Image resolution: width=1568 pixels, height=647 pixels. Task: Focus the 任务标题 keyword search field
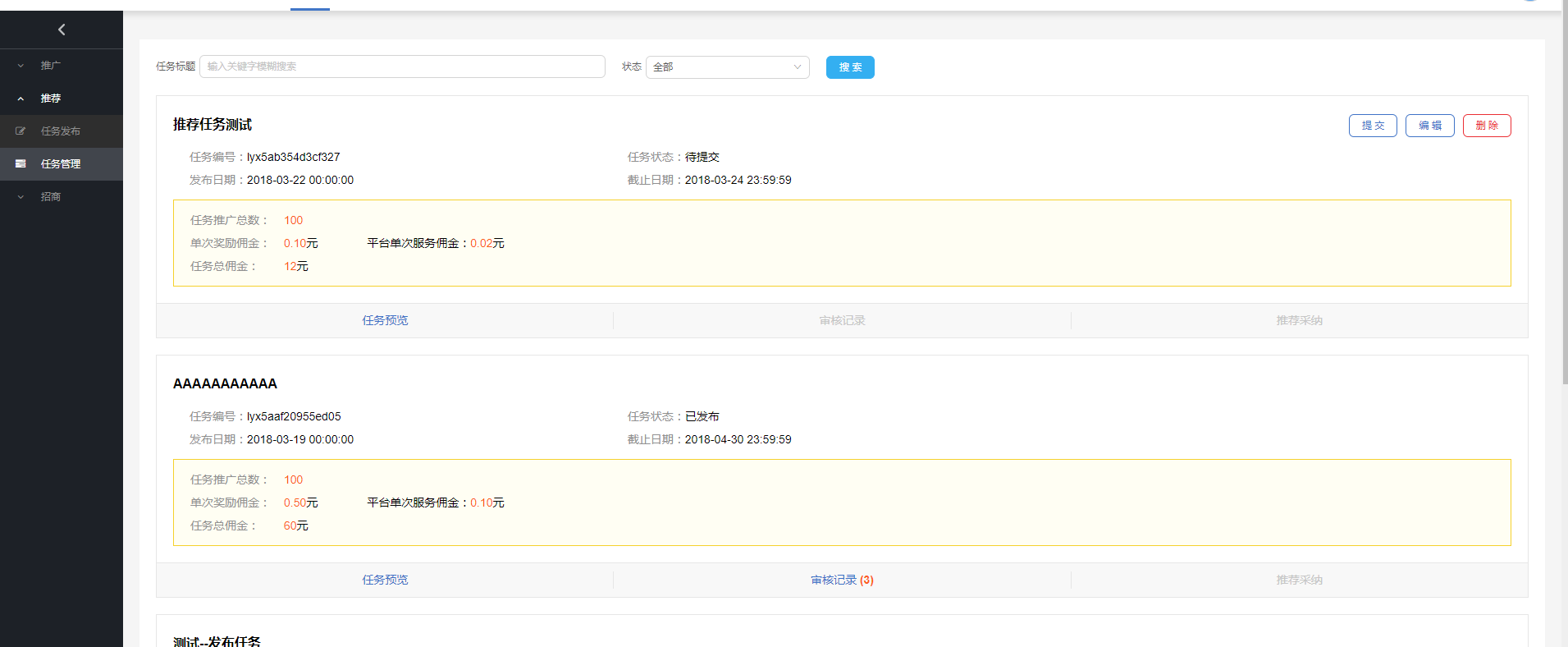click(402, 67)
